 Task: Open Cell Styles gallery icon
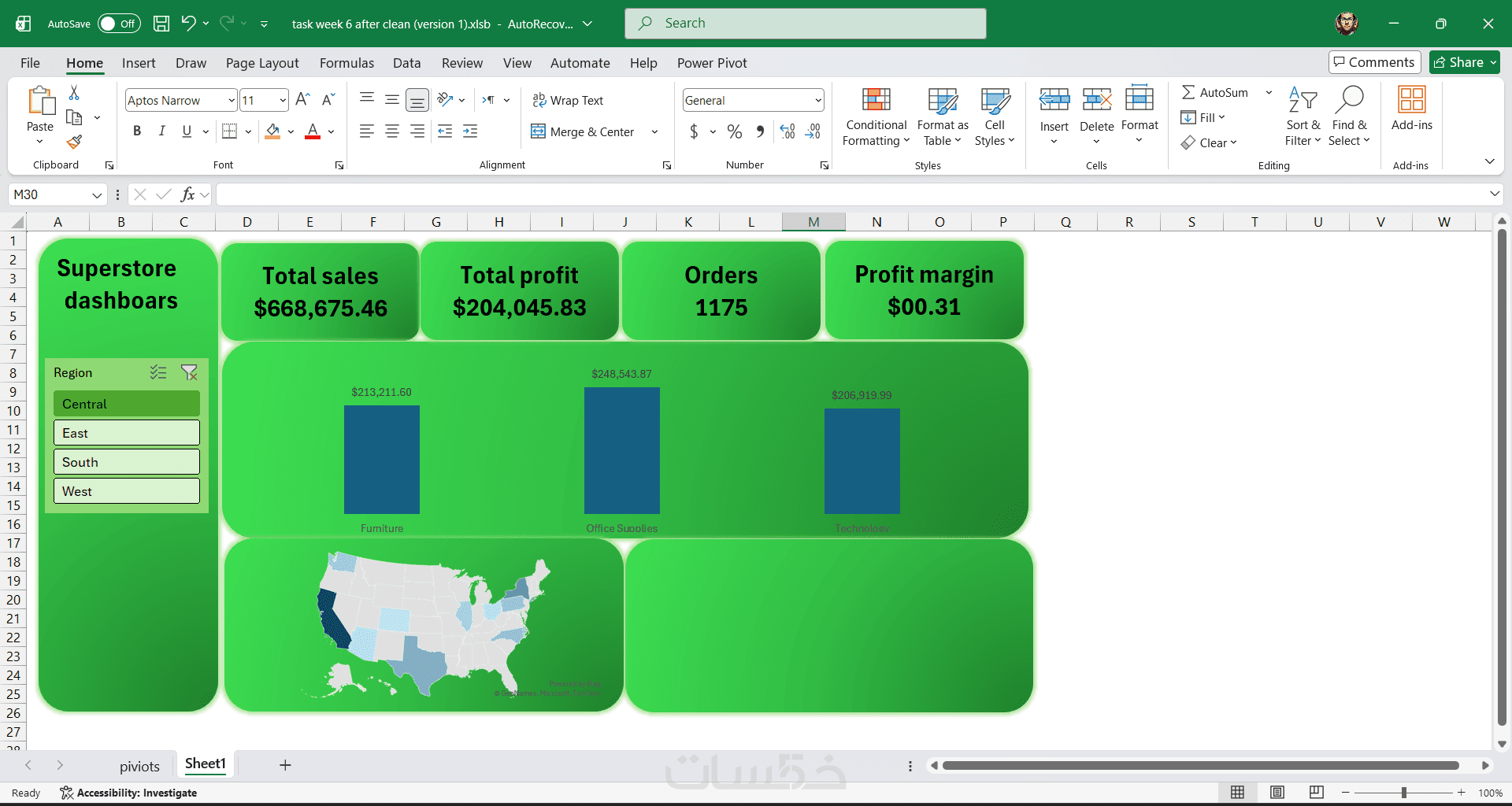(x=995, y=100)
